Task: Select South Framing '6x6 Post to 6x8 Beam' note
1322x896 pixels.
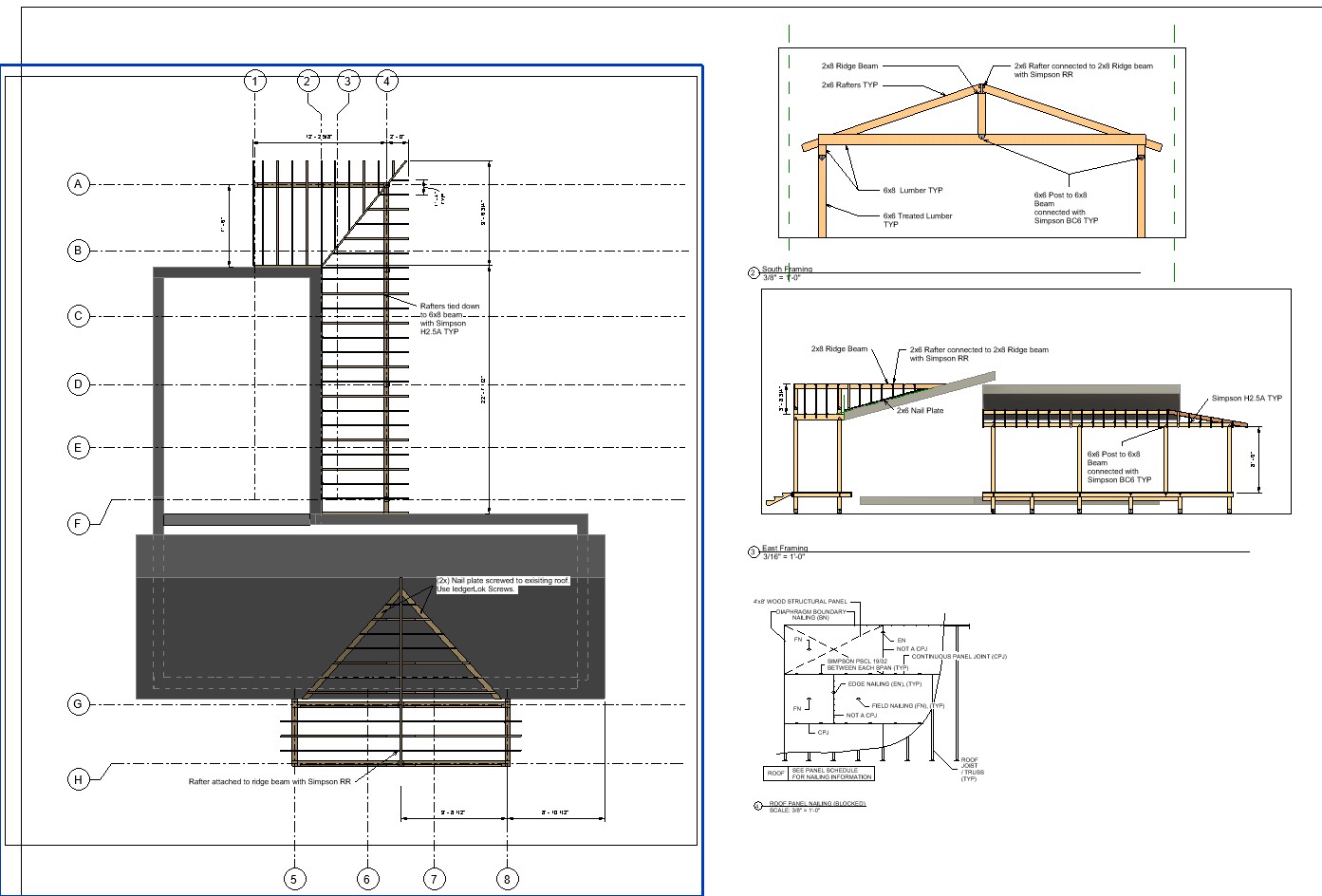Action: (1066, 207)
